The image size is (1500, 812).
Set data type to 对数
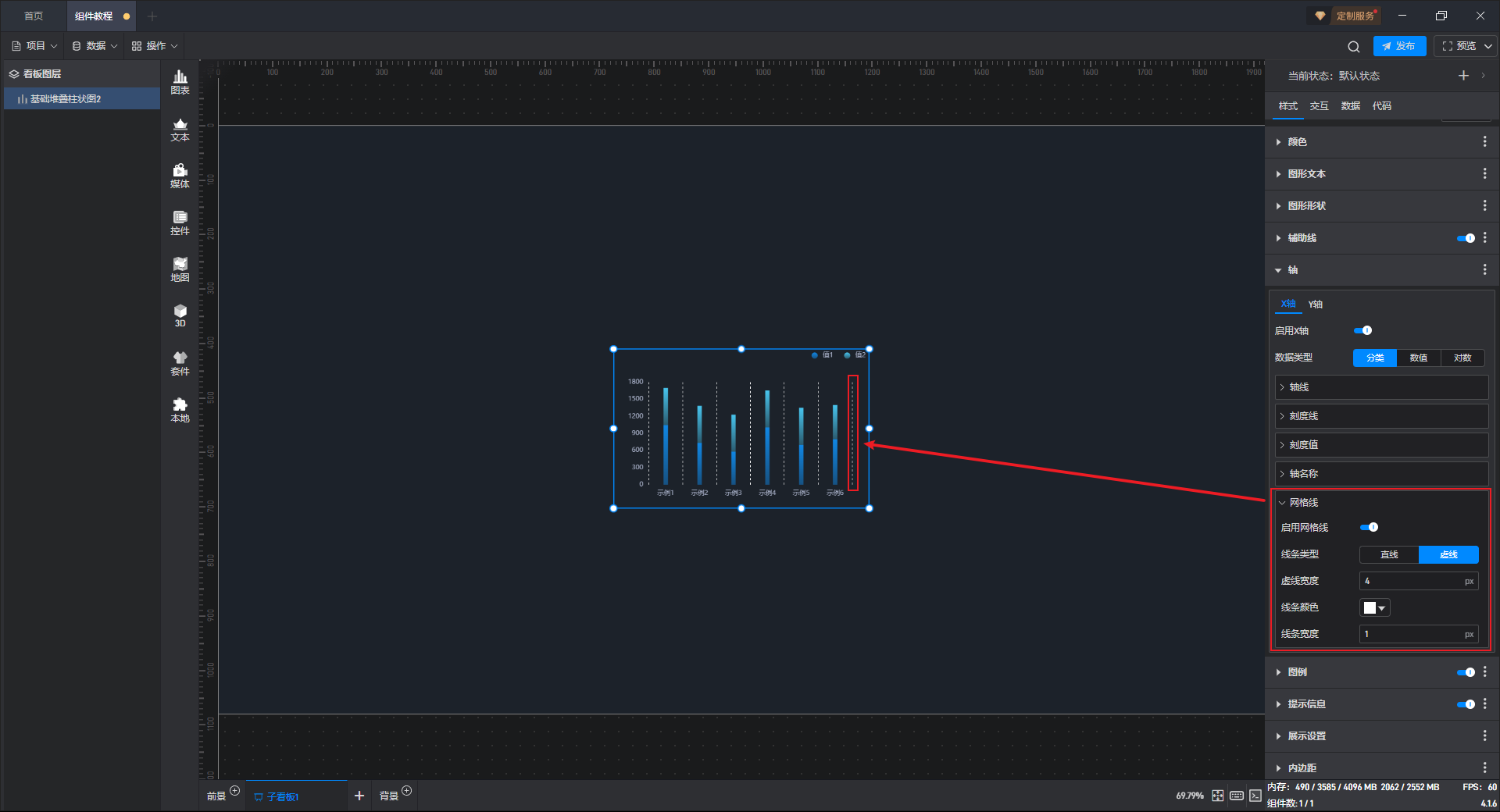(1462, 358)
